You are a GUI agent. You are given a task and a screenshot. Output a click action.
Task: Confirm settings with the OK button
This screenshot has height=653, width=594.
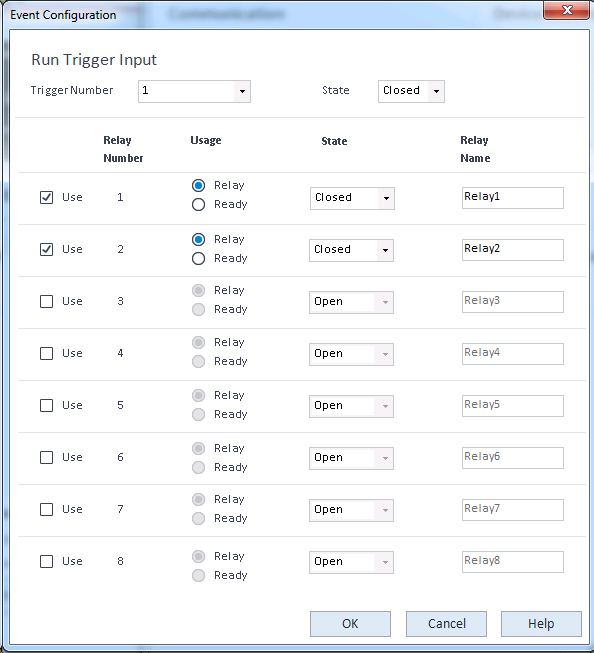[350, 624]
